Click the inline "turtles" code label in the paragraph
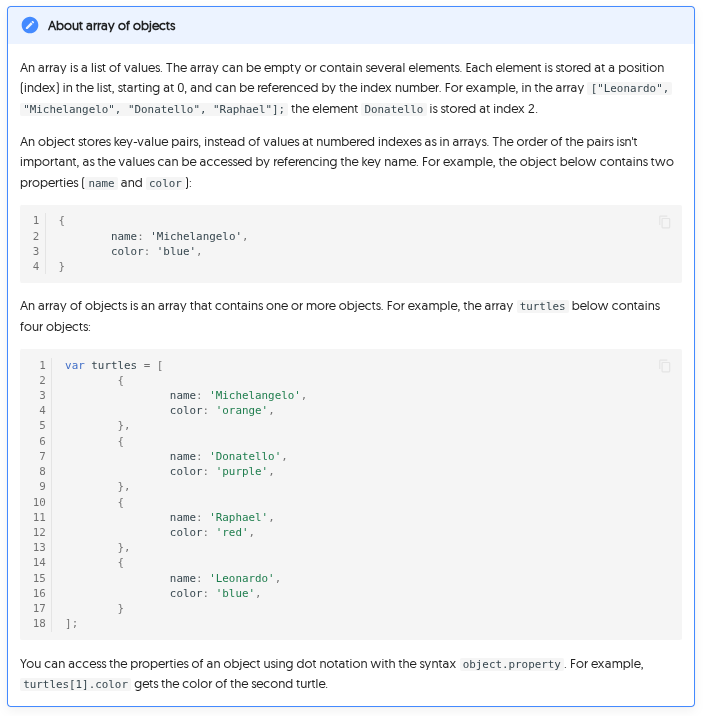 click(x=542, y=306)
